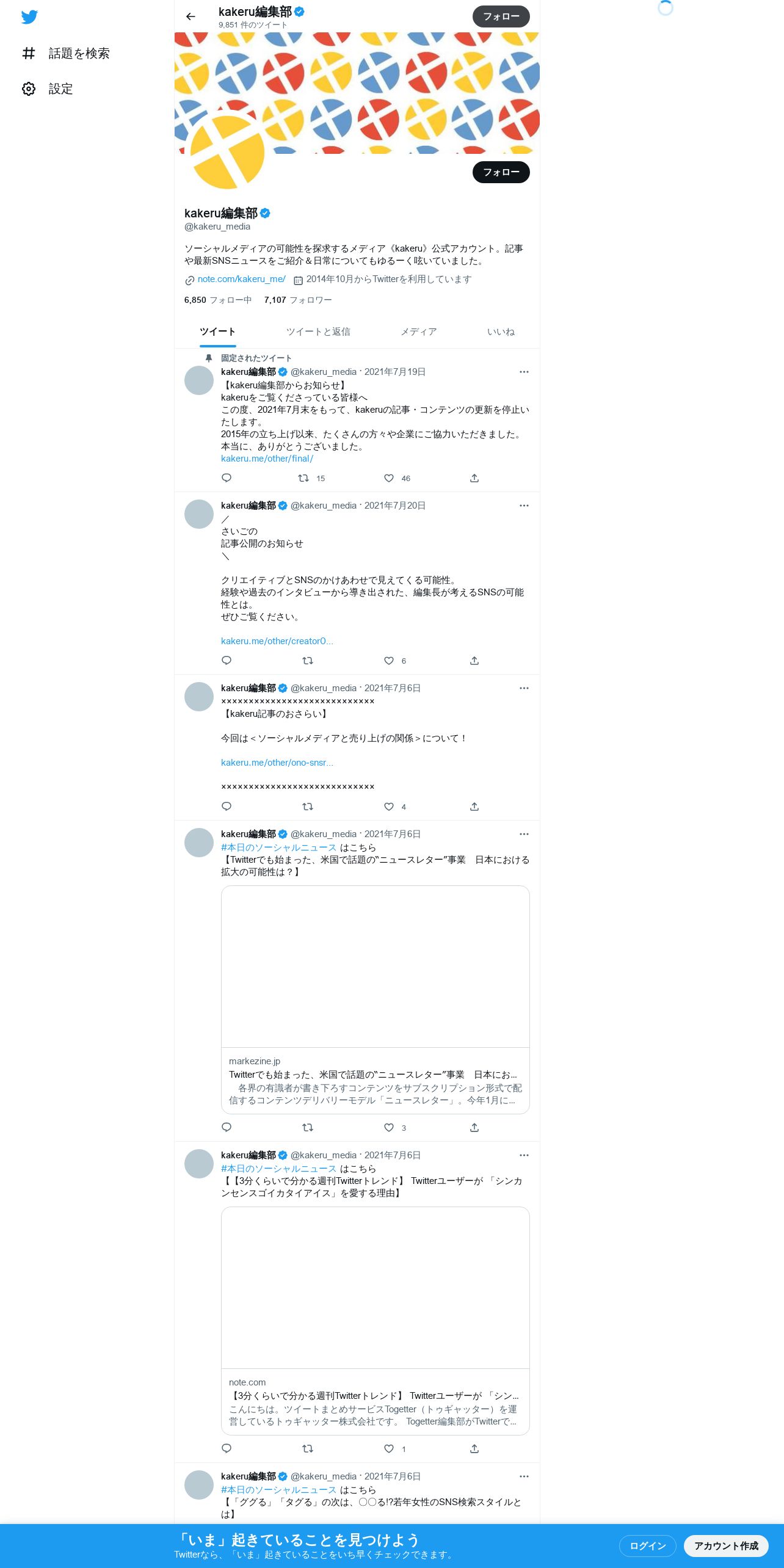Image resolution: width=784 pixels, height=1568 pixels.
Task: Expand options for the markezine.jp tweet
Action: (x=524, y=834)
